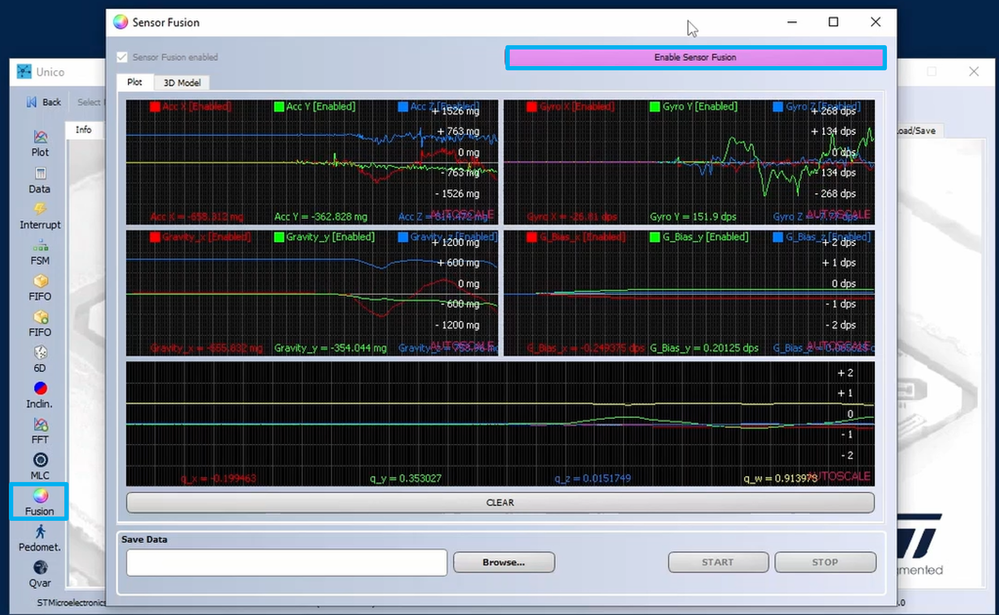Switch to the 3D Model tab
This screenshot has height=615, width=999.
182,83
